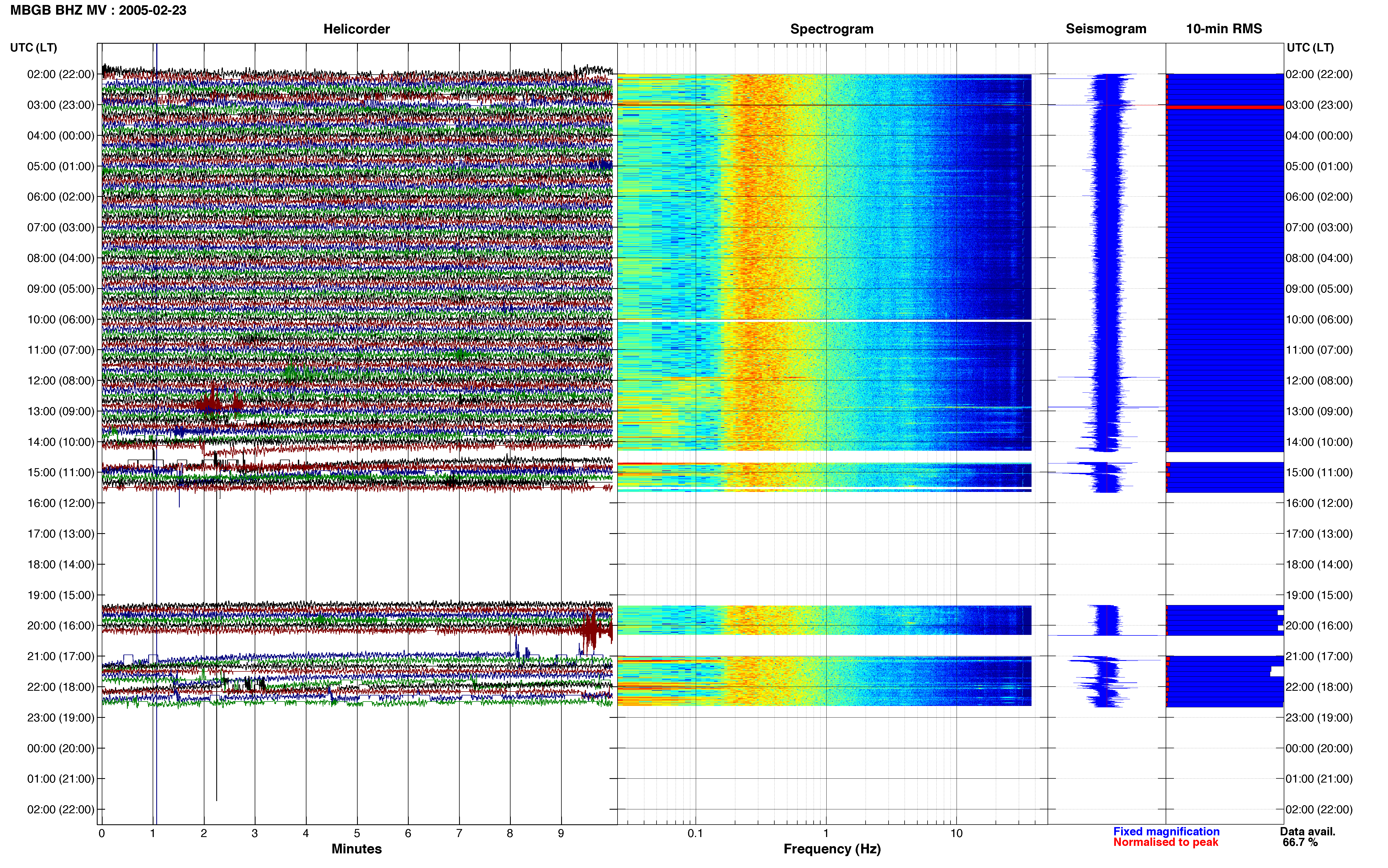Screen dimensions: 1388x868
Task: Click the left '13:00 (09:00)' time label
Action: pos(60,411)
